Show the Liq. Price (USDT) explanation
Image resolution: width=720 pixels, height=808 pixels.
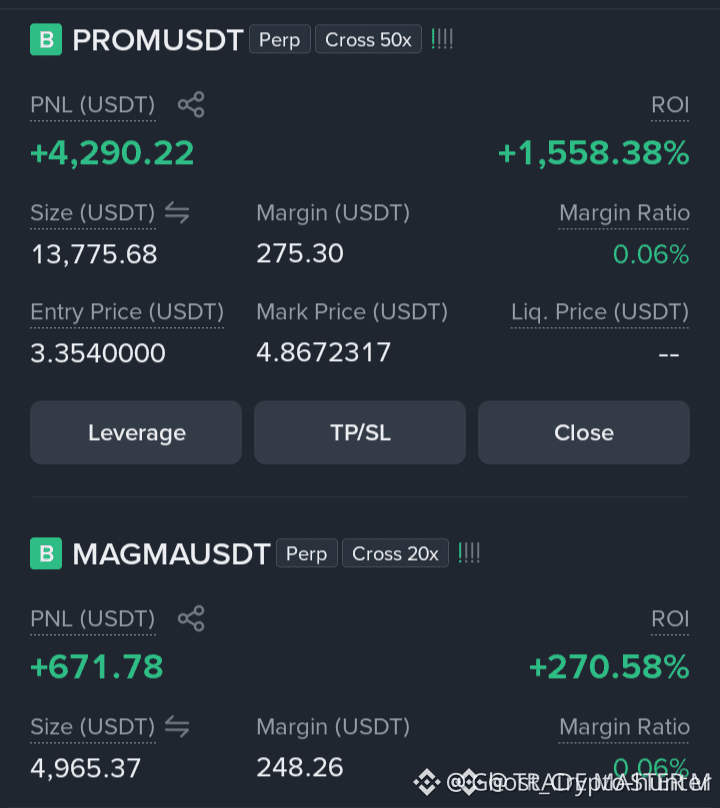click(600, 312)
